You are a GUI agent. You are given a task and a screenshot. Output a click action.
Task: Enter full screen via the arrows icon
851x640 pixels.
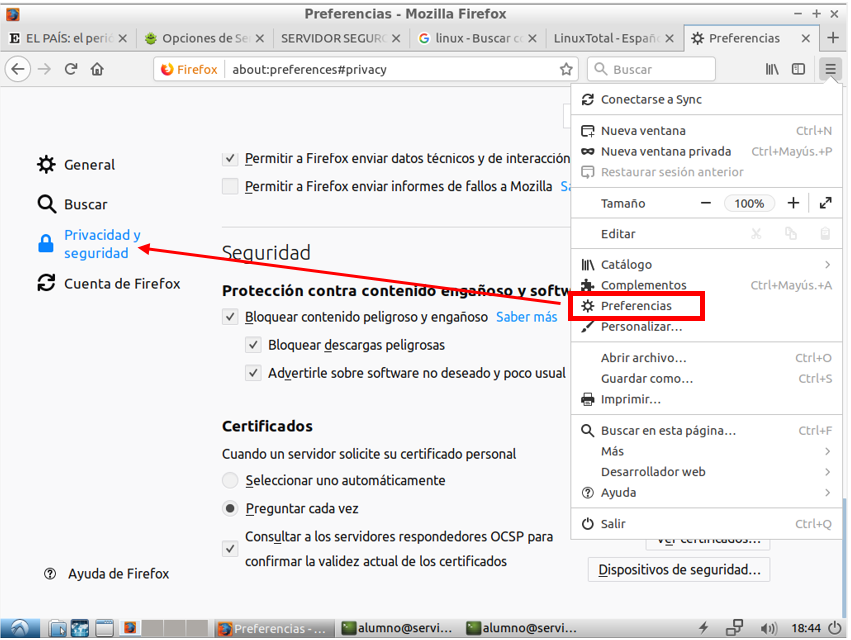[825, 203]
